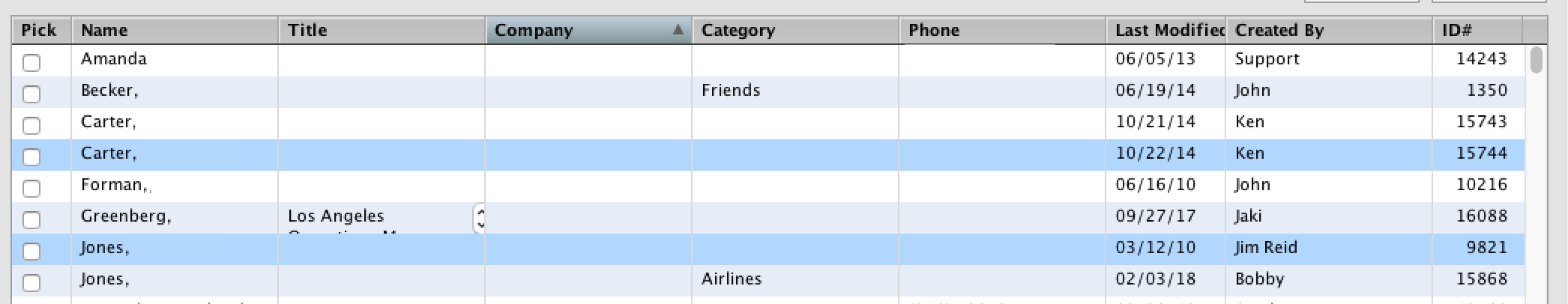1568x304 pixels.
Task: Enable the Greenberg row Pick checkbox
Action: coord(31,219)
